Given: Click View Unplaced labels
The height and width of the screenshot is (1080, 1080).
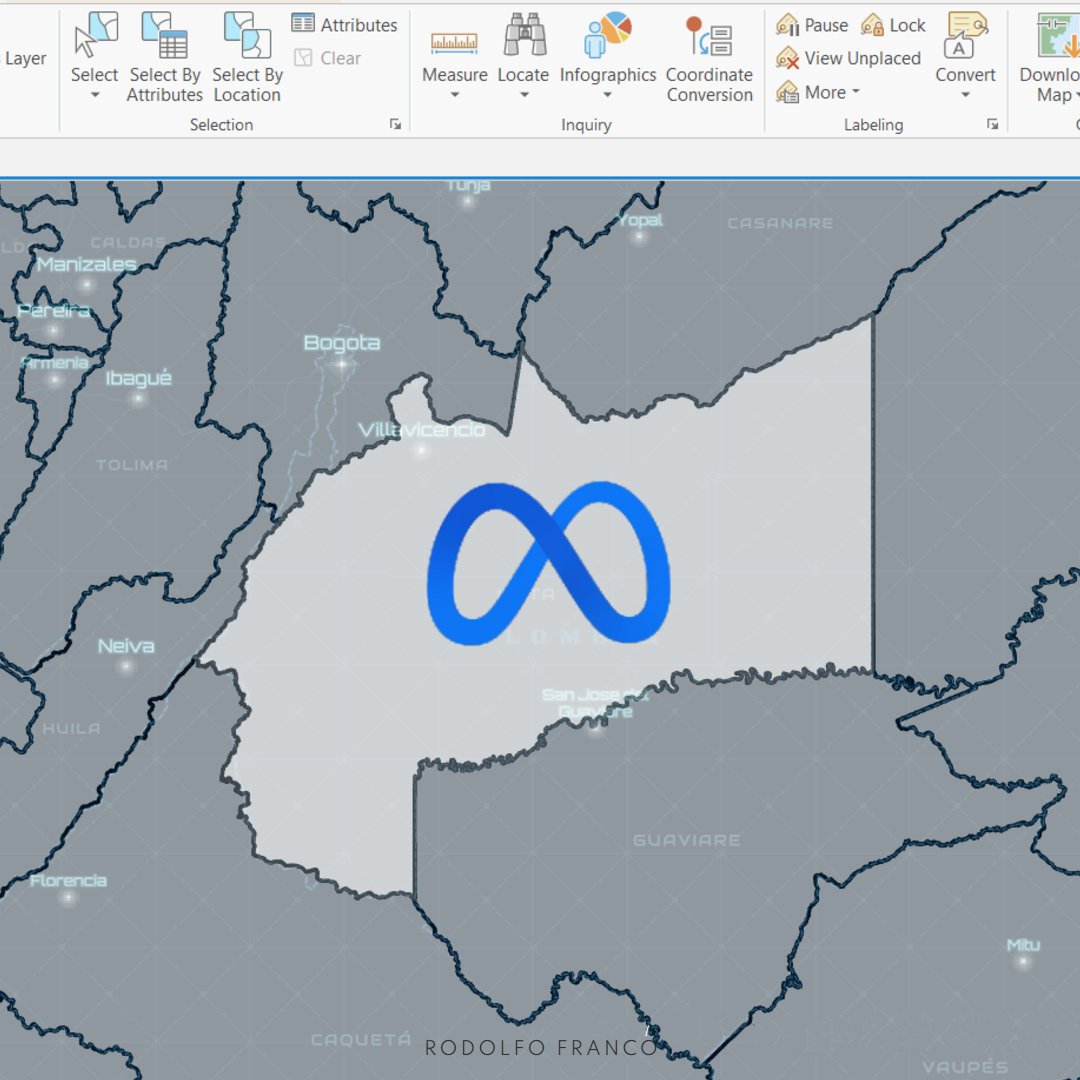Looking at the screenshot, I should pos(848,59).
